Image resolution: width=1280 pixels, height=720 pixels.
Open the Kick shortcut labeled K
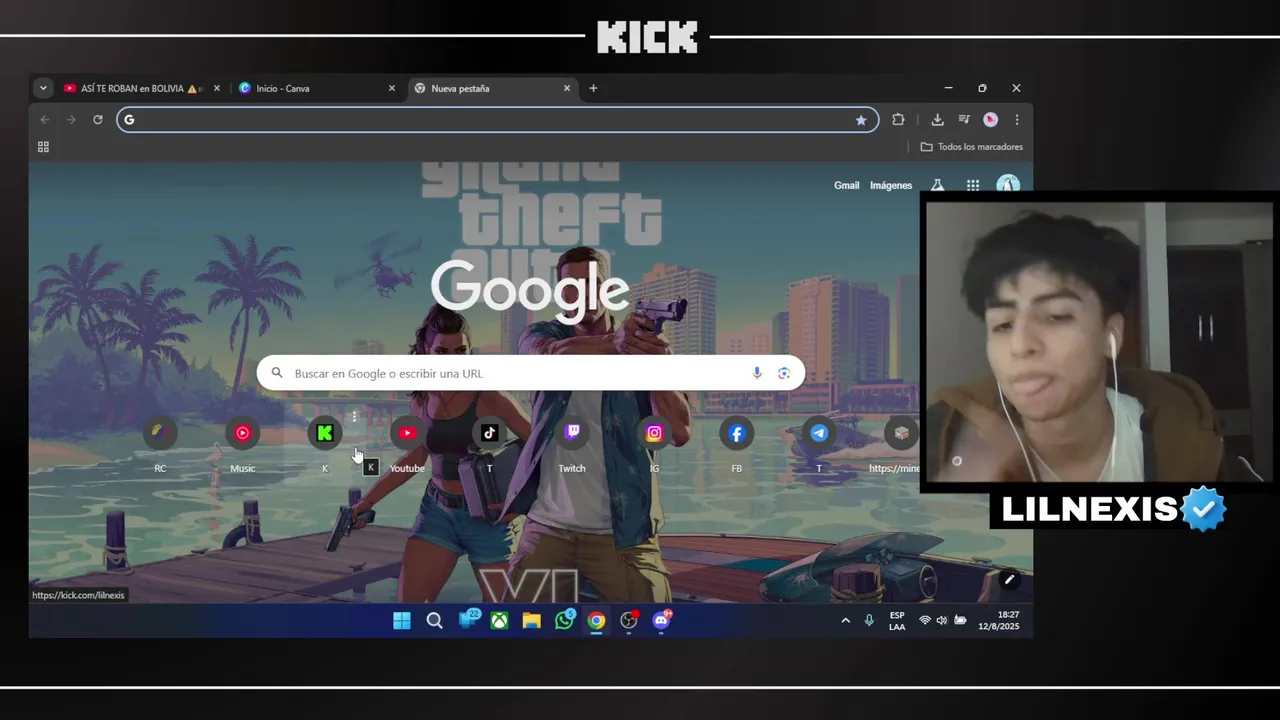click(x=324, y=433)
